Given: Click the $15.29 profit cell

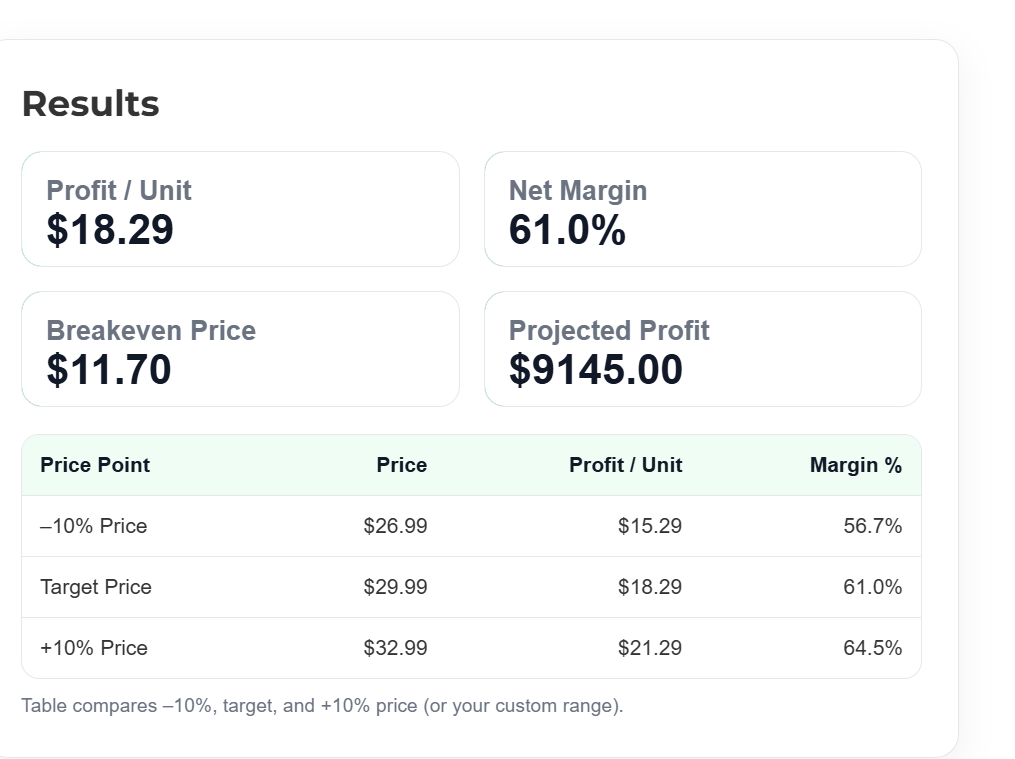Looking at the screenshot, I should (x=649, y=525).
